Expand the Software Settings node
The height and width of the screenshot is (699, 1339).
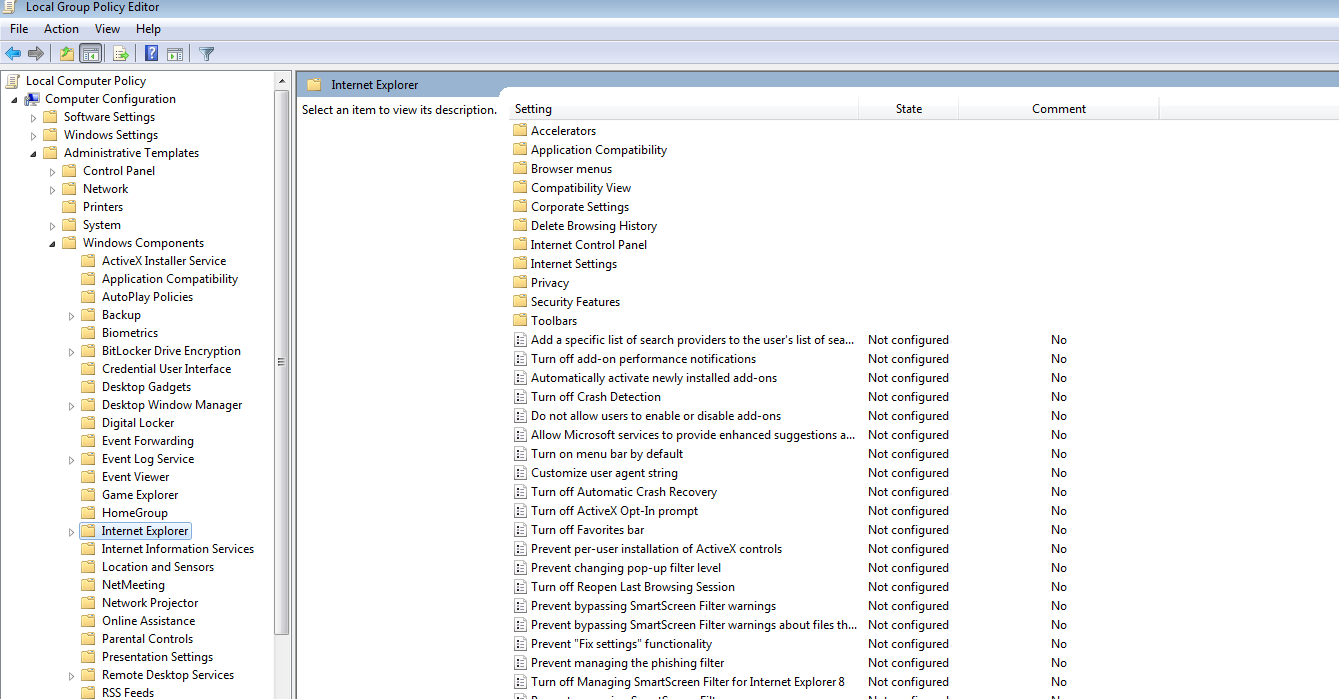33,118
